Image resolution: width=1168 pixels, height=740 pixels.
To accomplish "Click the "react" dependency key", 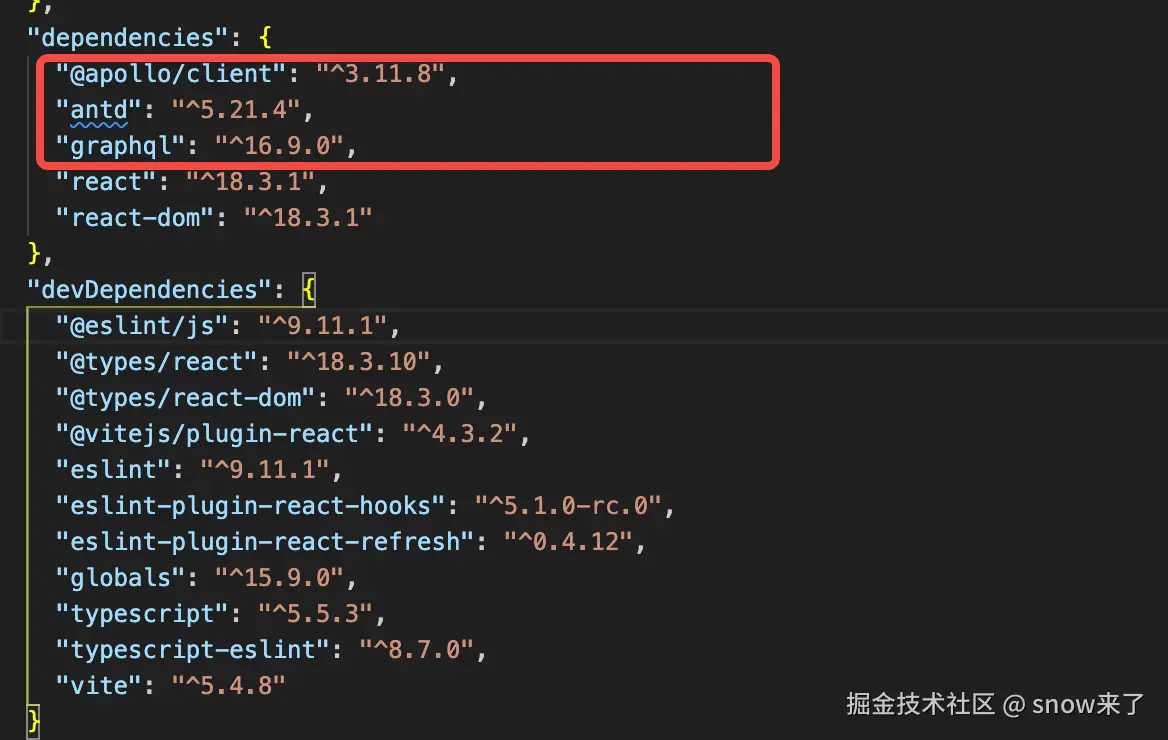I will [x=106, y=182].
